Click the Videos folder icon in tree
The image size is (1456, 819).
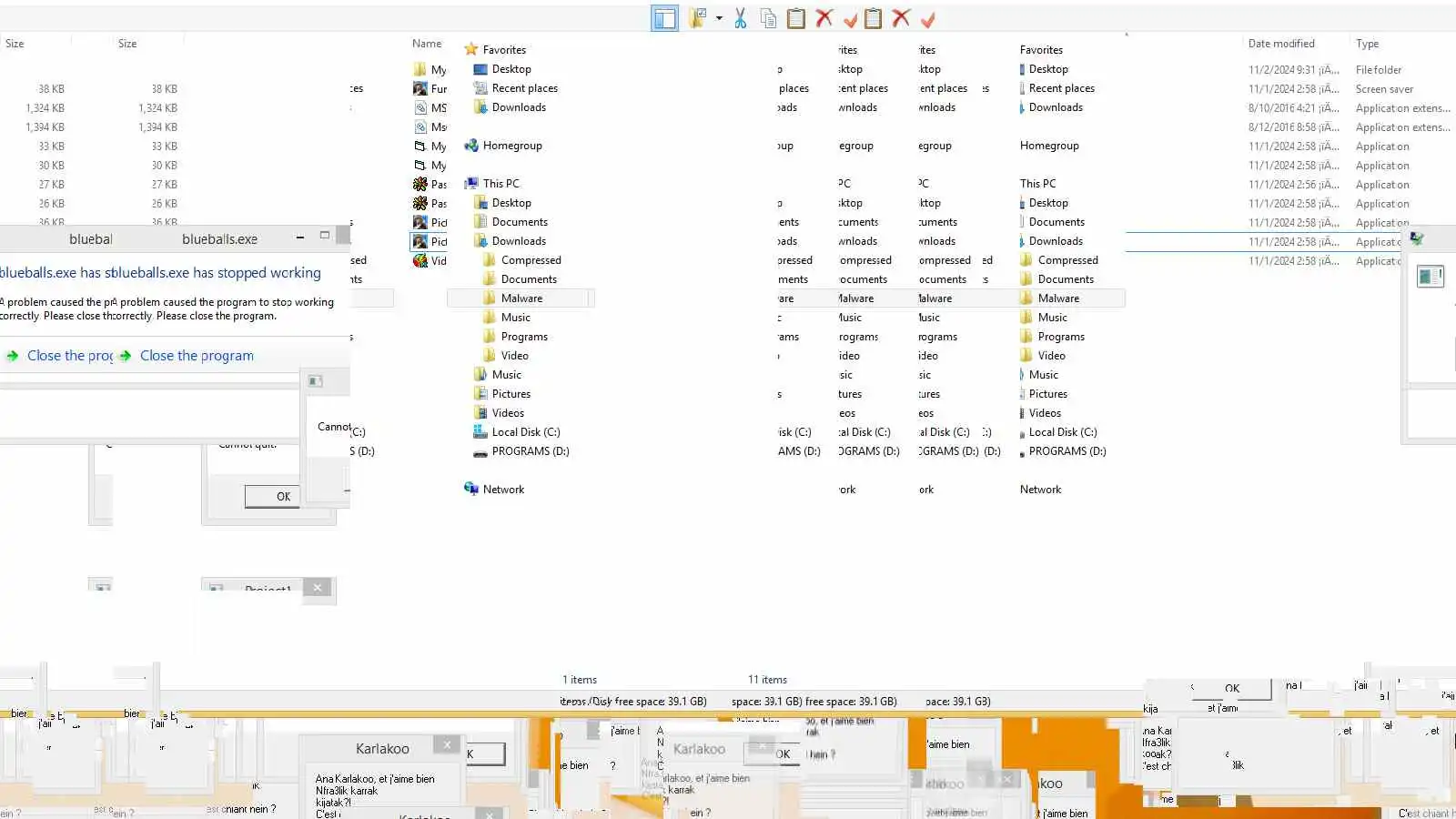(480, 413)
